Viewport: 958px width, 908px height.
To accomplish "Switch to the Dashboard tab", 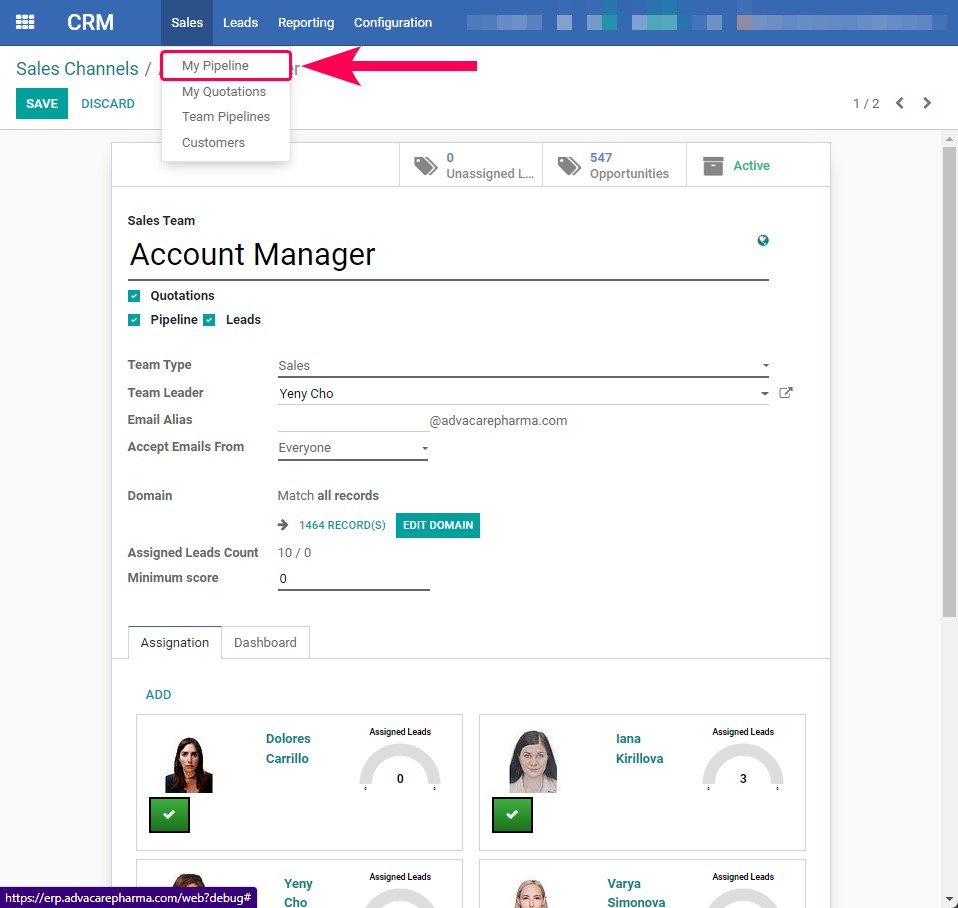I will pyautogui.click(x=265, y=642).
